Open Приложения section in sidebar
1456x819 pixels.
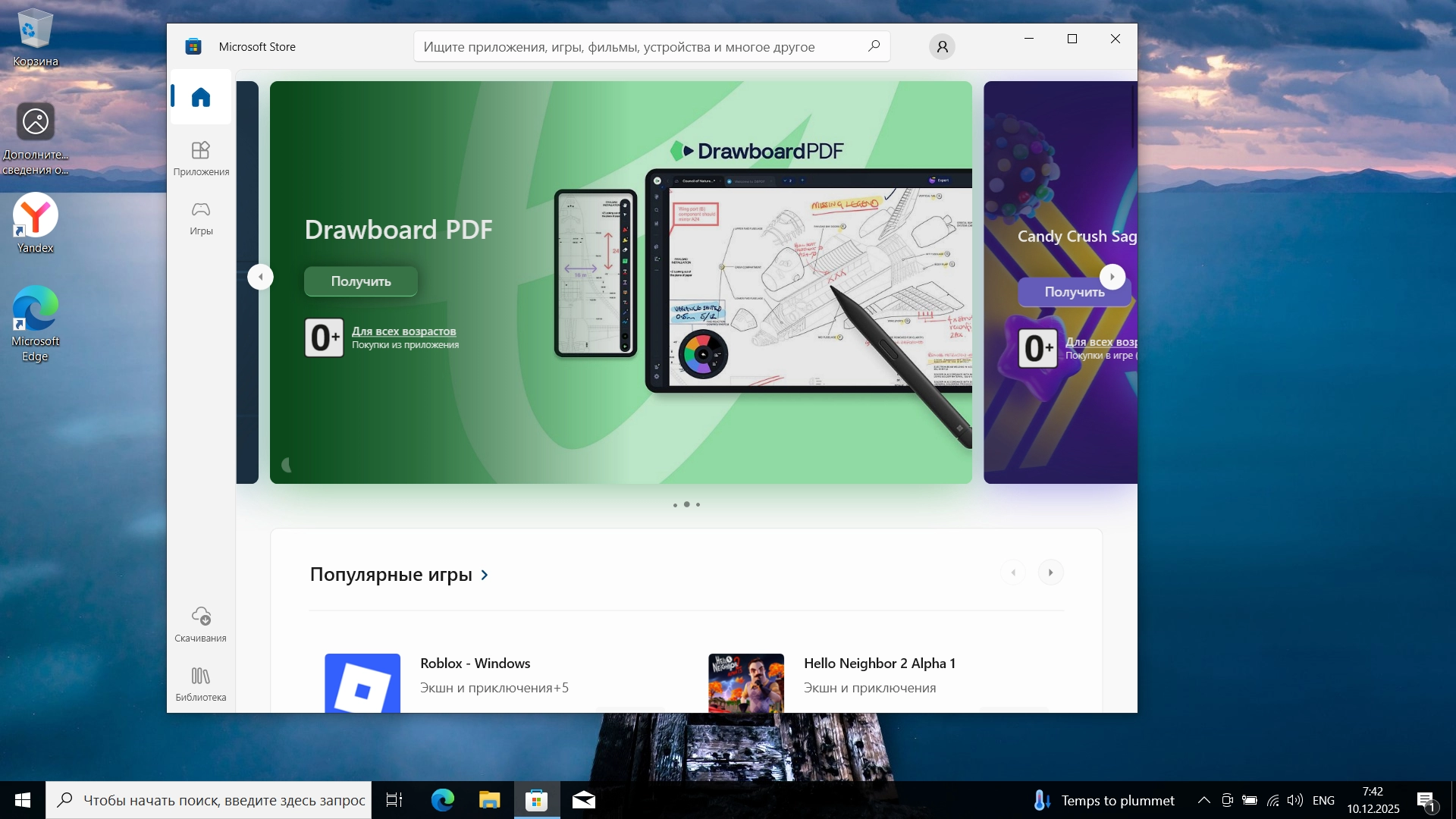tap(201, 158)
